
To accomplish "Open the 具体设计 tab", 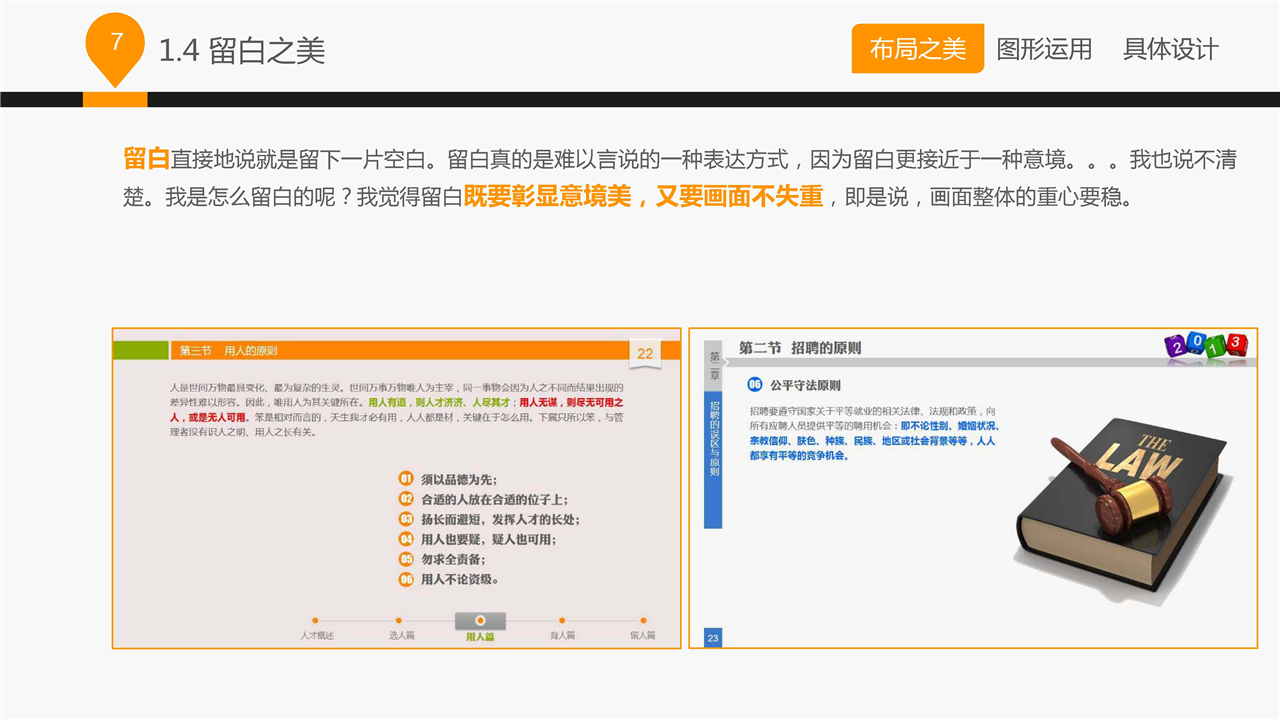I will point(1170,49).
